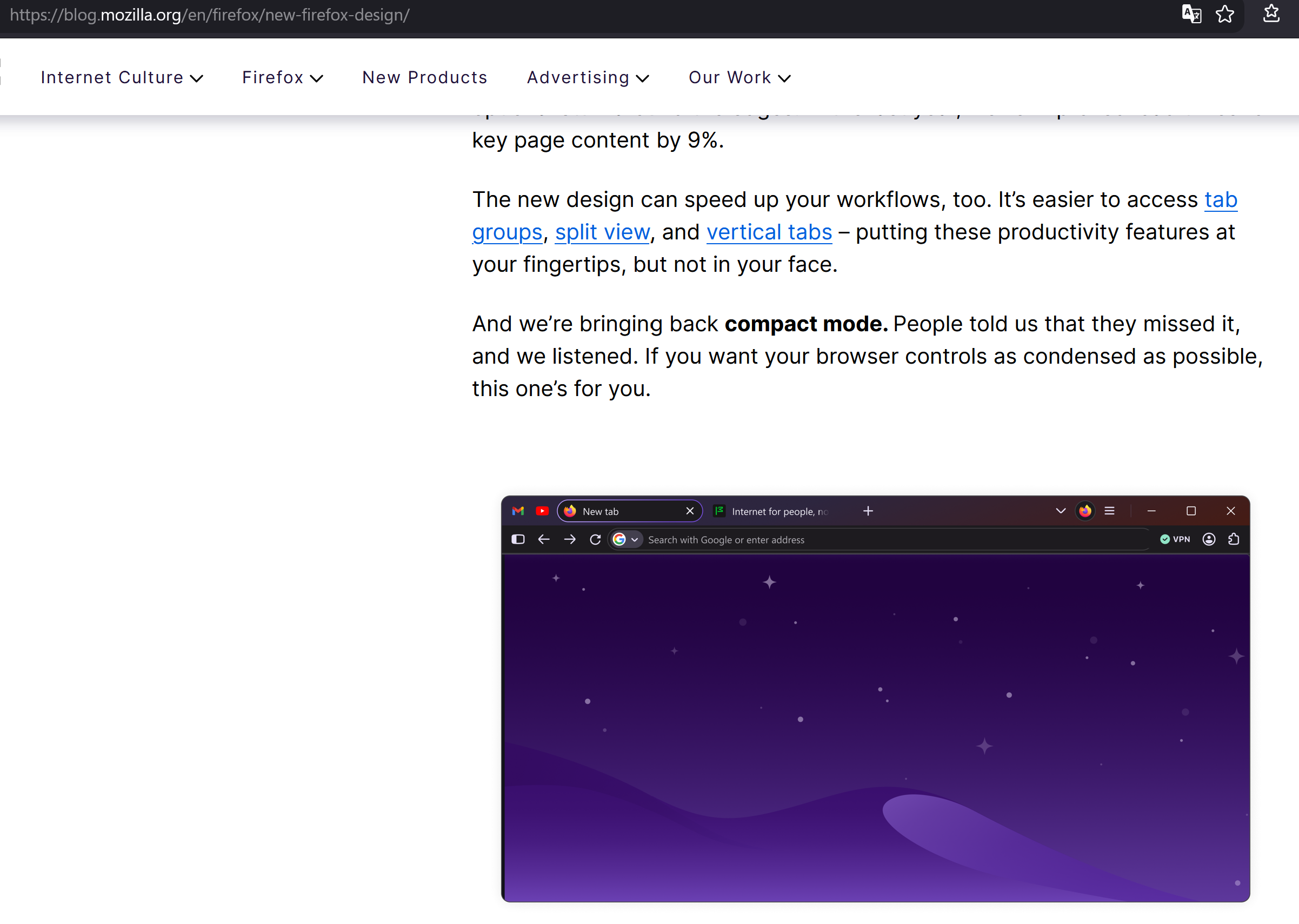Image resolution: width=1299 pixels, height=924 pixels.
Task: Open the extensions puzzle icon
Action: pyautogui.click(x=1234, y=539)
